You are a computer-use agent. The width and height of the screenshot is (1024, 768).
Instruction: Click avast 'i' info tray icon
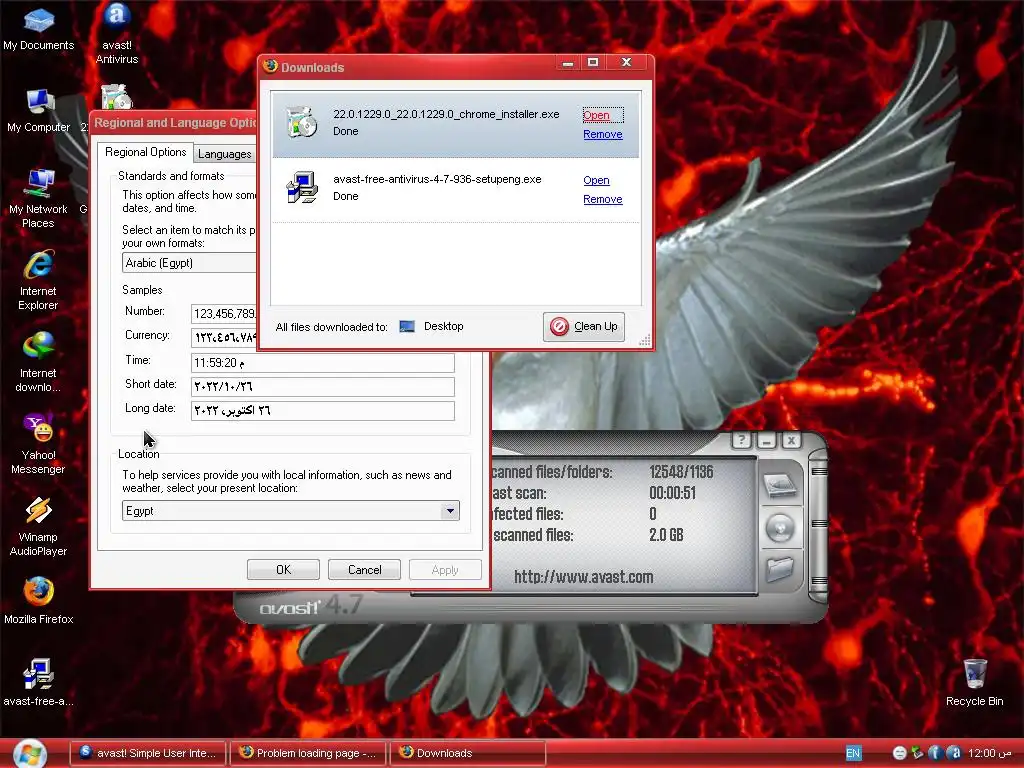935,753
